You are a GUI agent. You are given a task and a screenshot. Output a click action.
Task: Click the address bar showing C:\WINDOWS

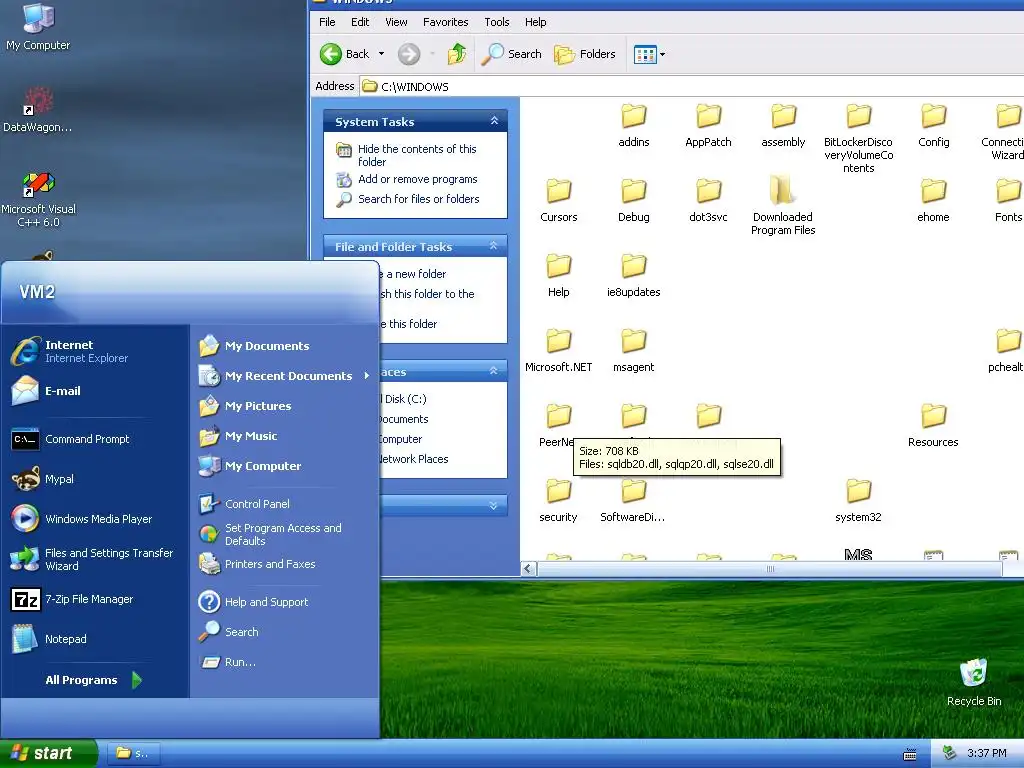(x=692, y=86)
